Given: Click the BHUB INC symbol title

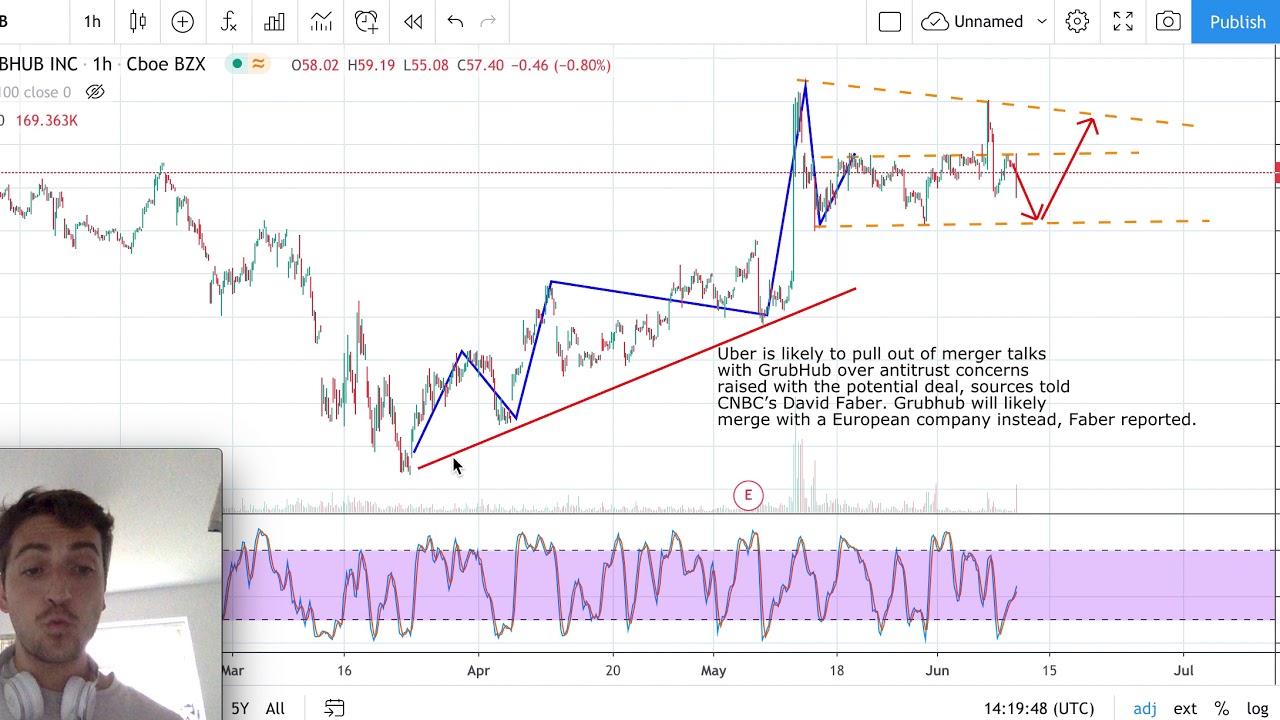Looking at the screenshot, I should (x=39, y=64).
